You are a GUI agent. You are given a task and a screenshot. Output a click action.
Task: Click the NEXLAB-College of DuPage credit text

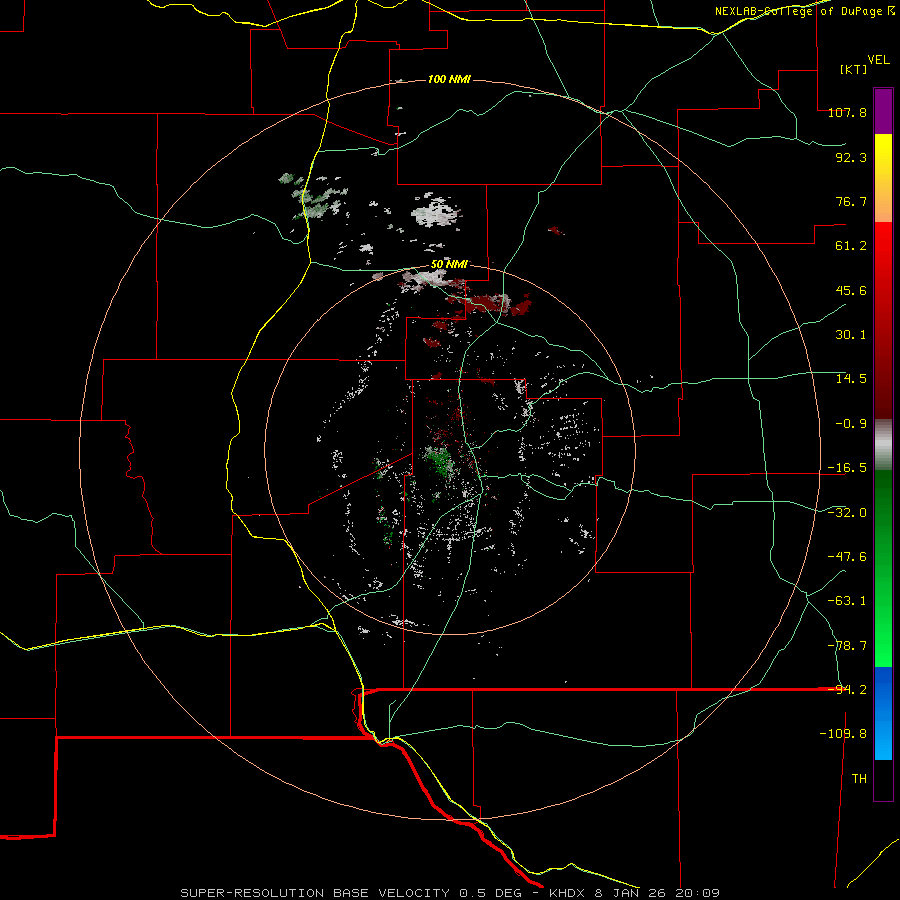pos(804,11)
